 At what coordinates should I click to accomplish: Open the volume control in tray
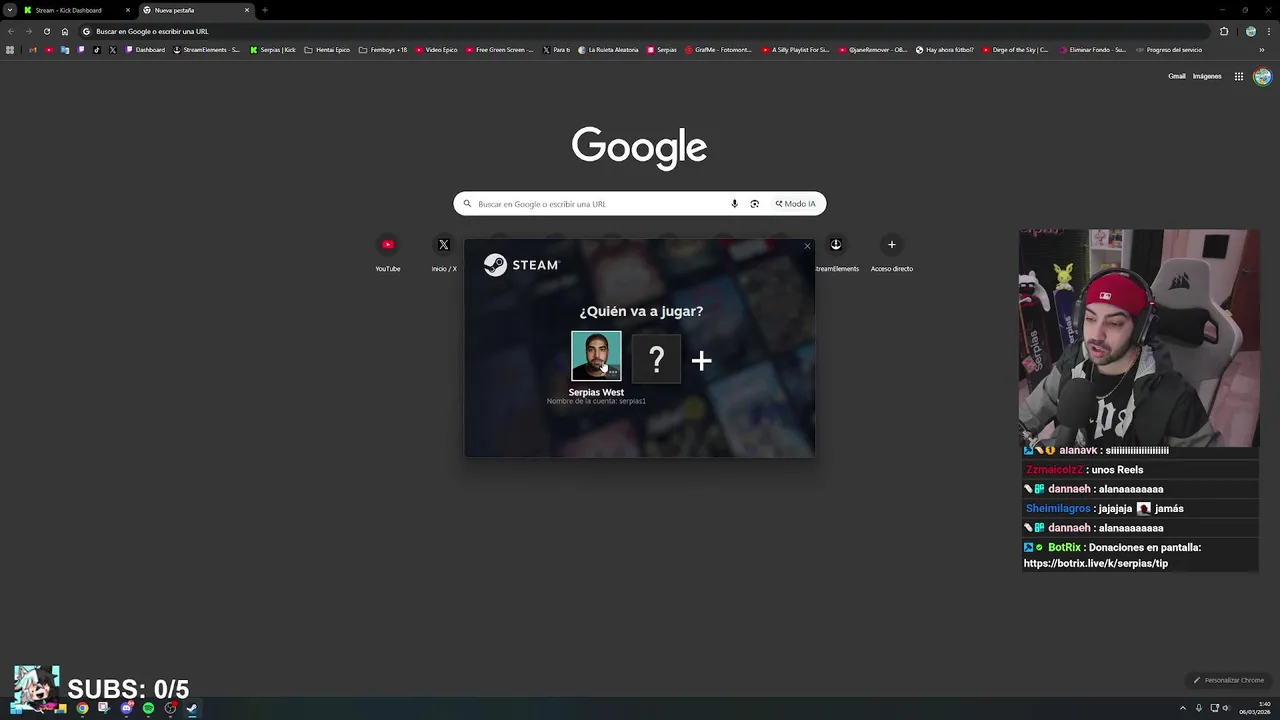point(1227,708)
